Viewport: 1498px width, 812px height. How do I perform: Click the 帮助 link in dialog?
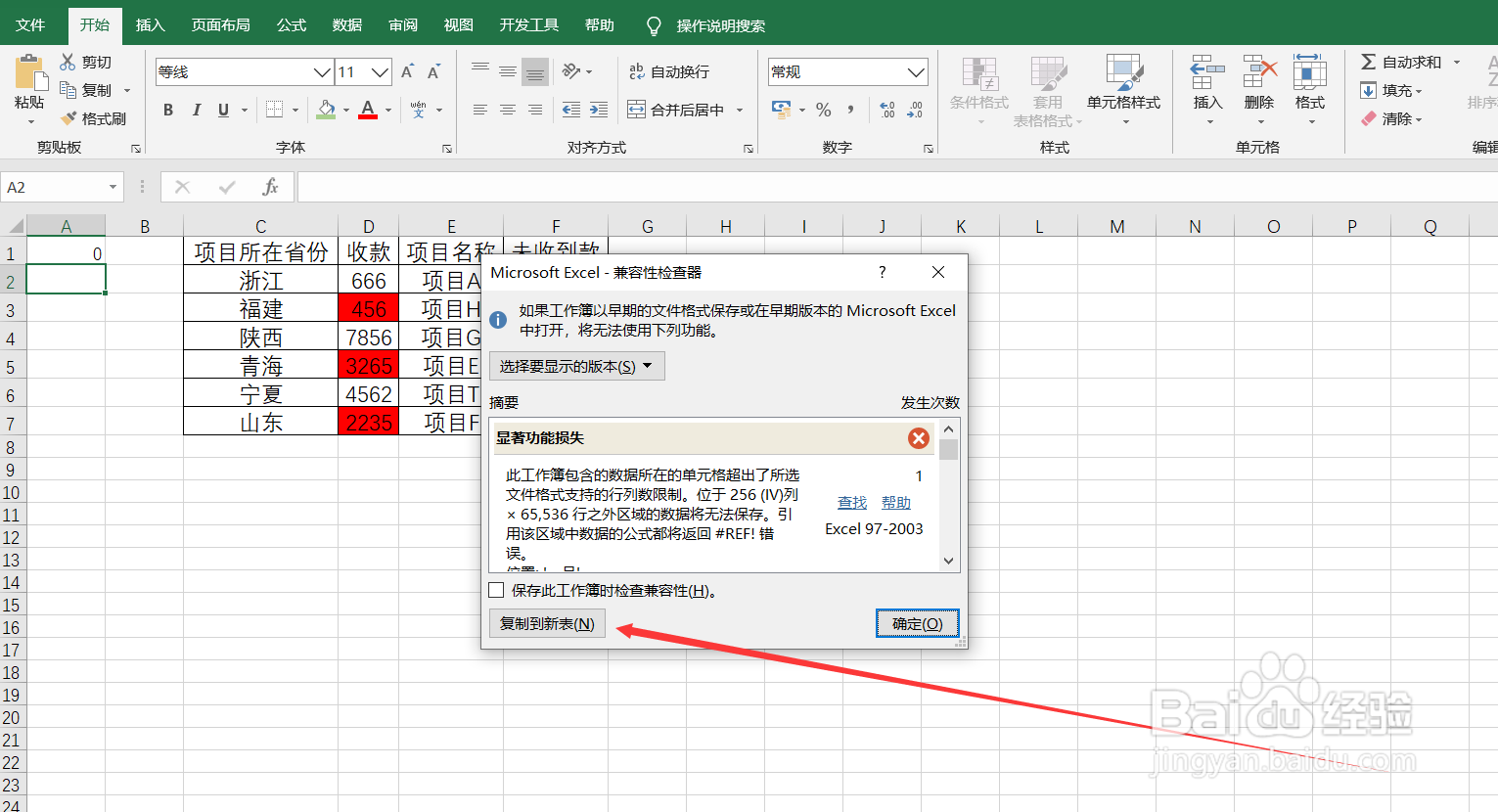coord(896,502)
